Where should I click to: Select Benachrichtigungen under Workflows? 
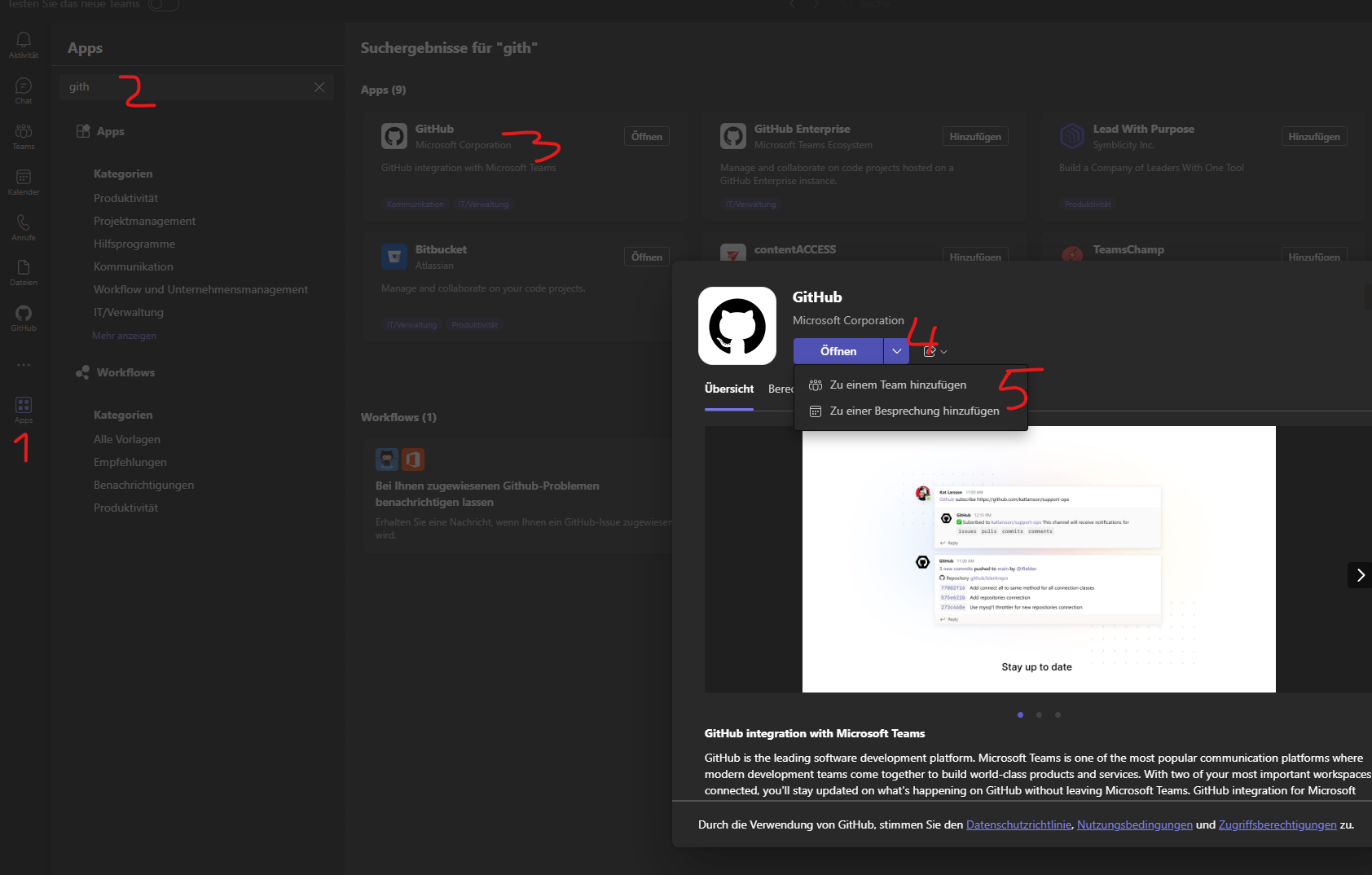pyautogui.click(x=143, y=485)
